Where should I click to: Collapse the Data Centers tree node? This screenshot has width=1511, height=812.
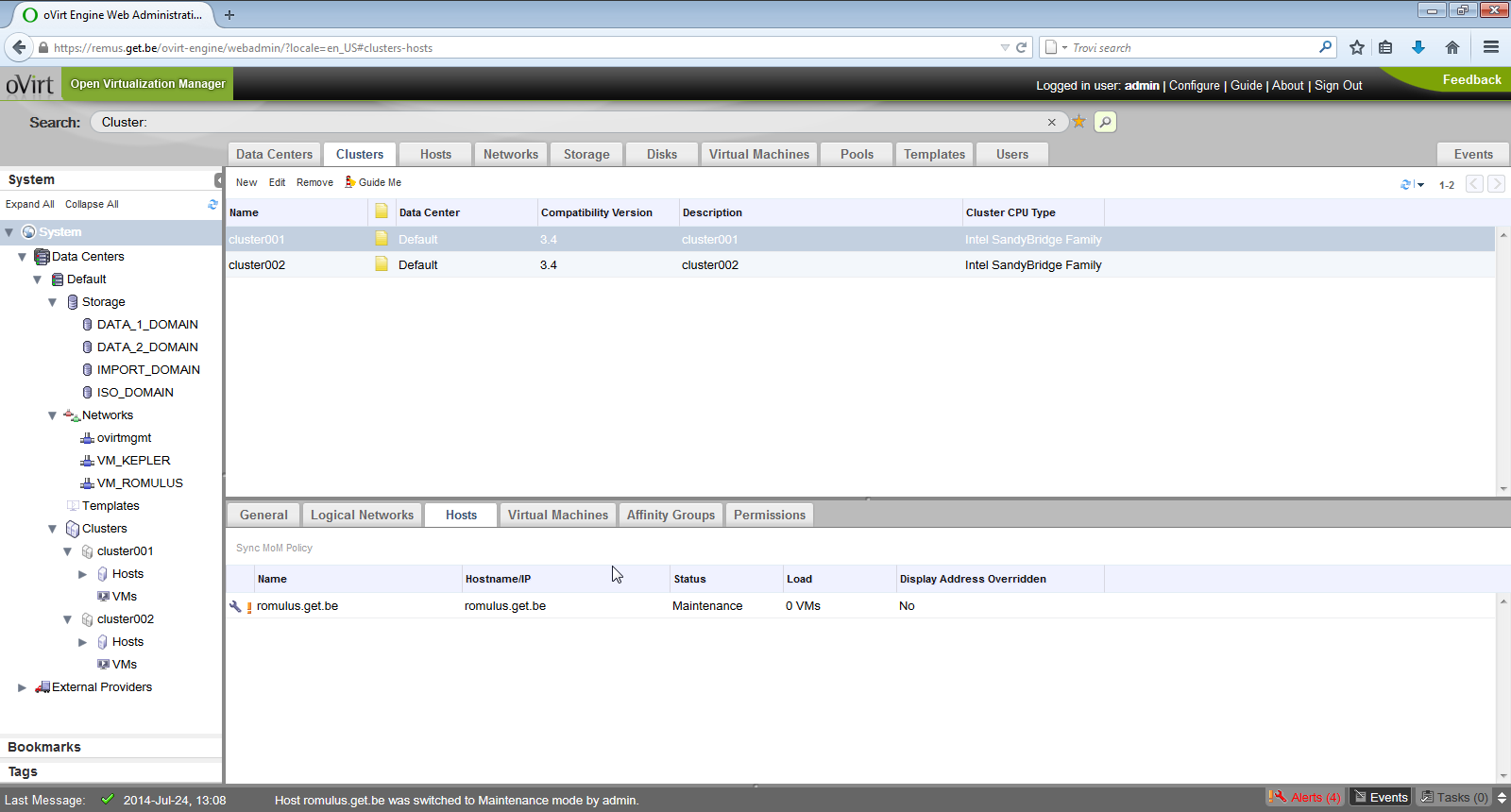(x=22, y=257)
